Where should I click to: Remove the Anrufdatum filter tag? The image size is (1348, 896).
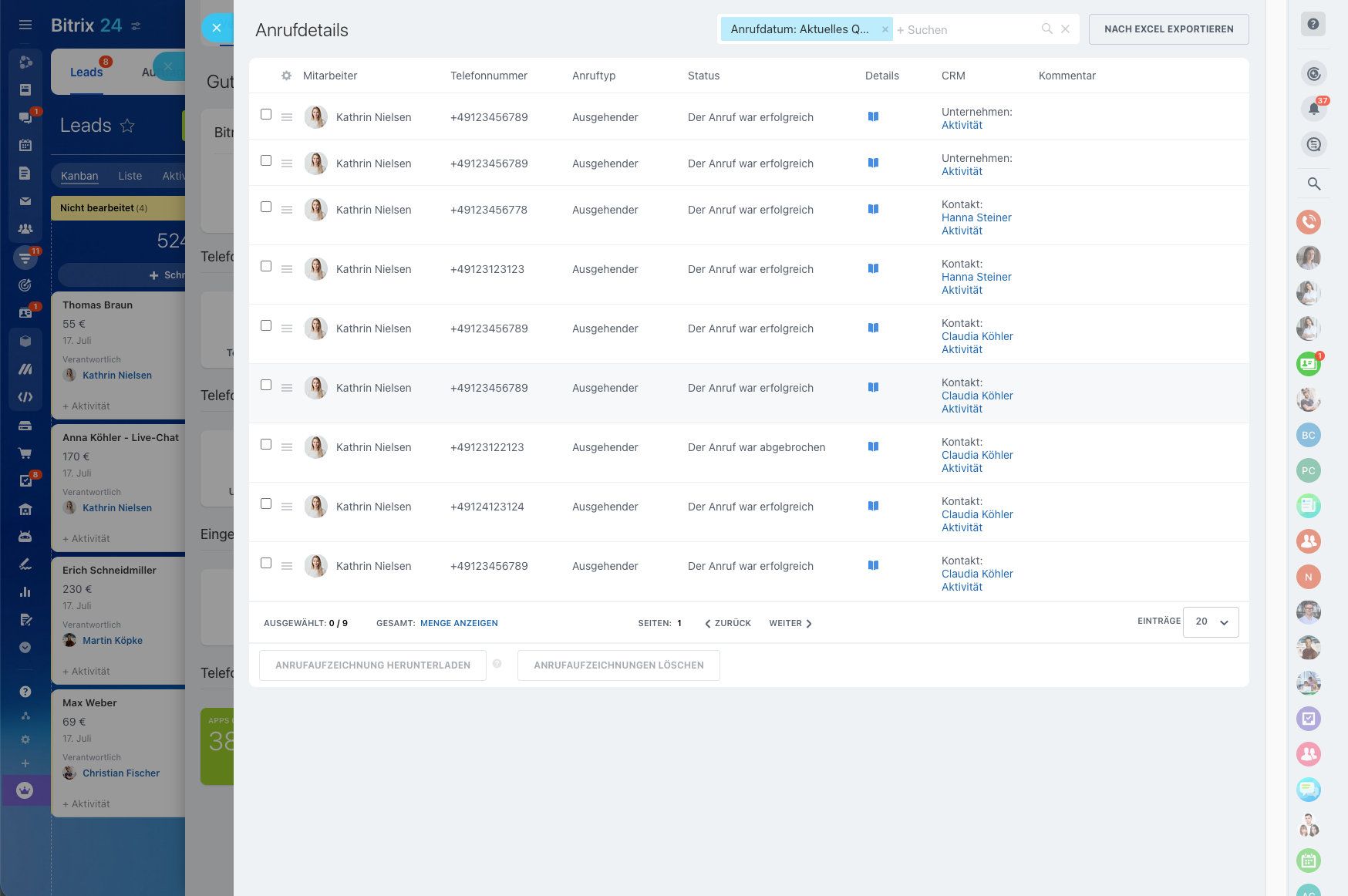(x=885, y=29)
